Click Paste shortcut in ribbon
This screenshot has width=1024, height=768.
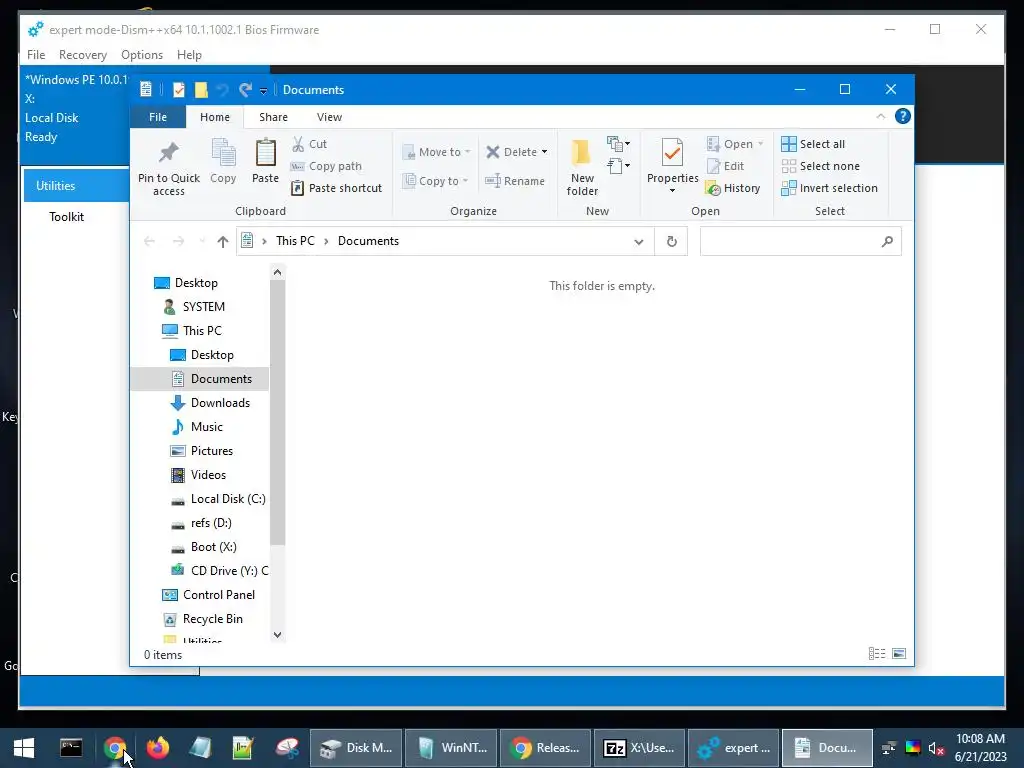coord(336,188)
